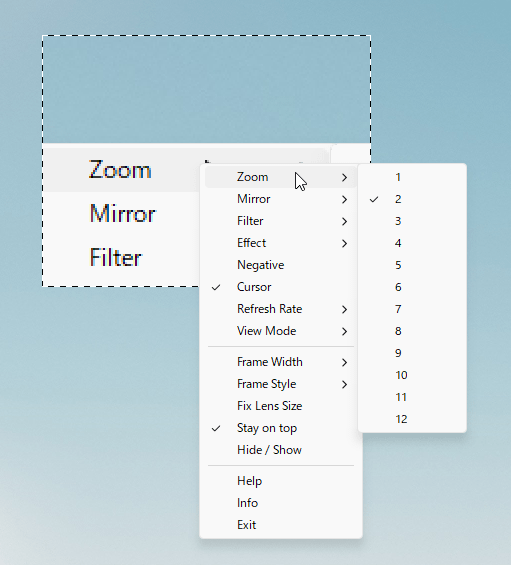Open the Frame Style submenu
This screenshot has width=511, height=565.
(281, 384)
